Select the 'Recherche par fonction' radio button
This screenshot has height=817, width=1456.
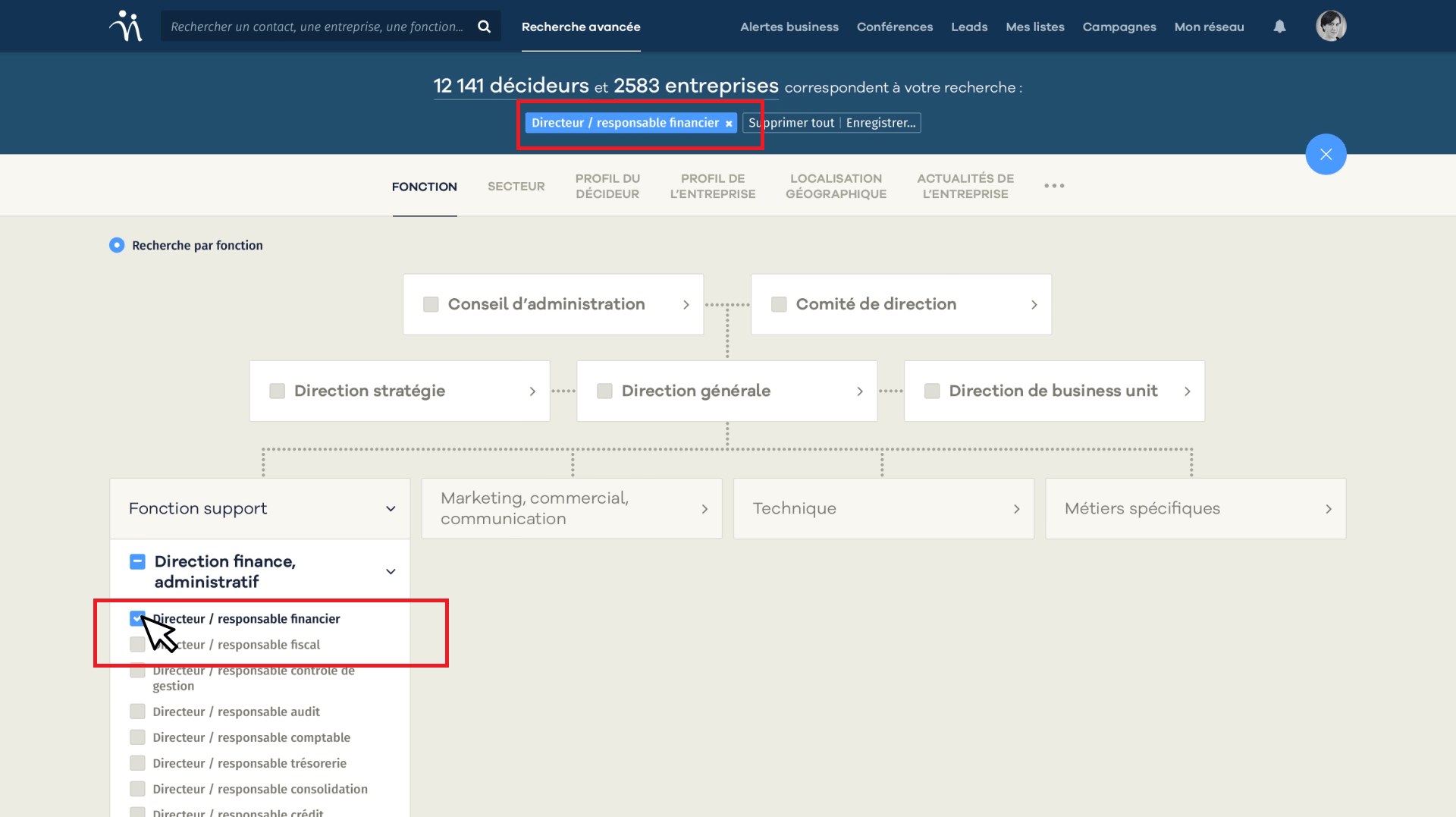coord(117,245)
